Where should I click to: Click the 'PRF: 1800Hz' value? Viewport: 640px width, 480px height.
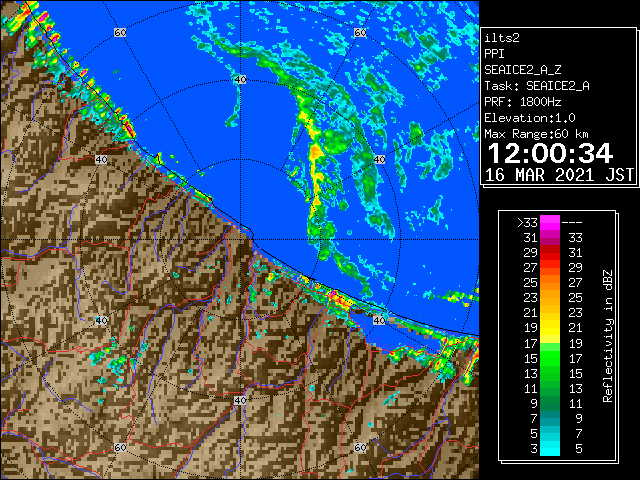[523, 102]
